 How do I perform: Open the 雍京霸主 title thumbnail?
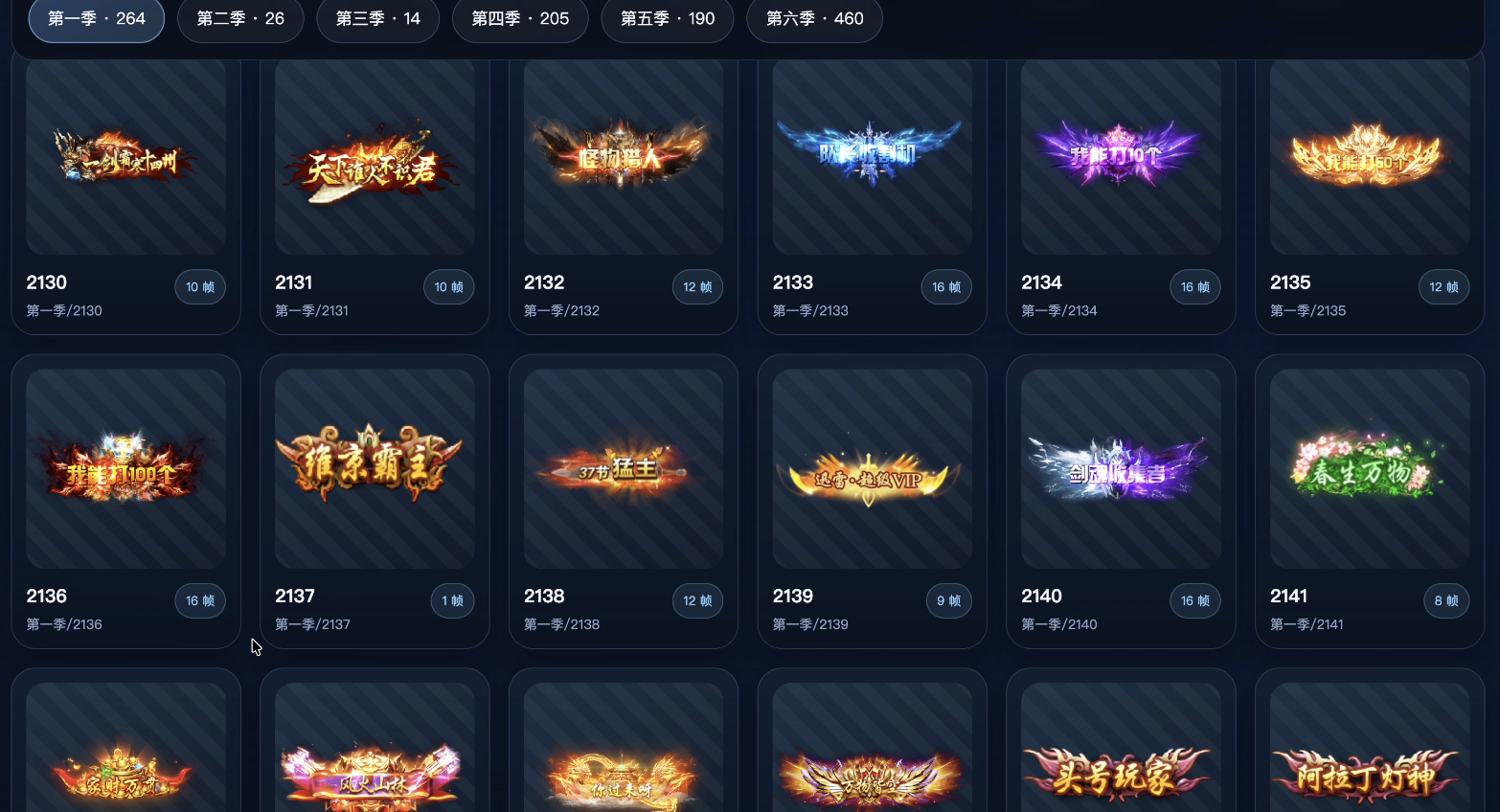tap(375, 469)
